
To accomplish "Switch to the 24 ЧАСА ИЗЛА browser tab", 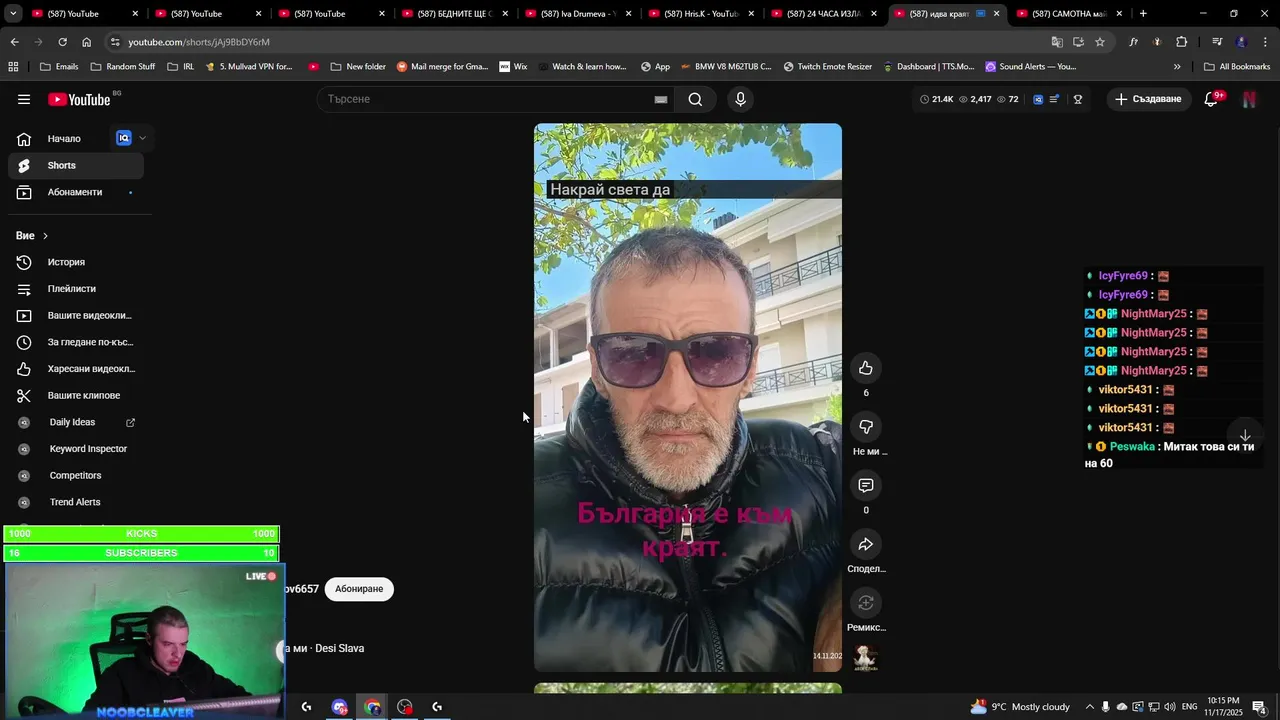I will pyautogui.click(x=825, y=14).
